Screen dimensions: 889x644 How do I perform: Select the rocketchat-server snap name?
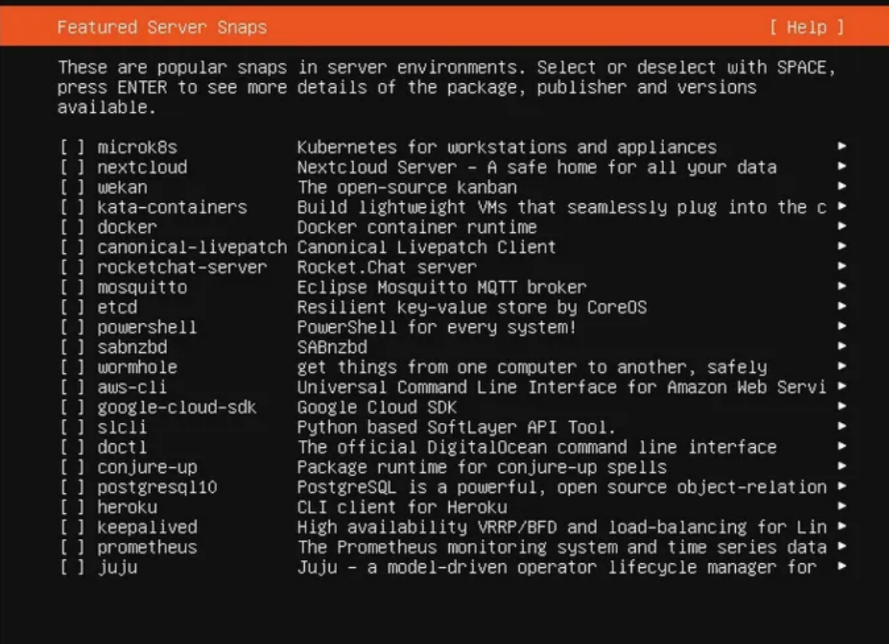point(181,267)
